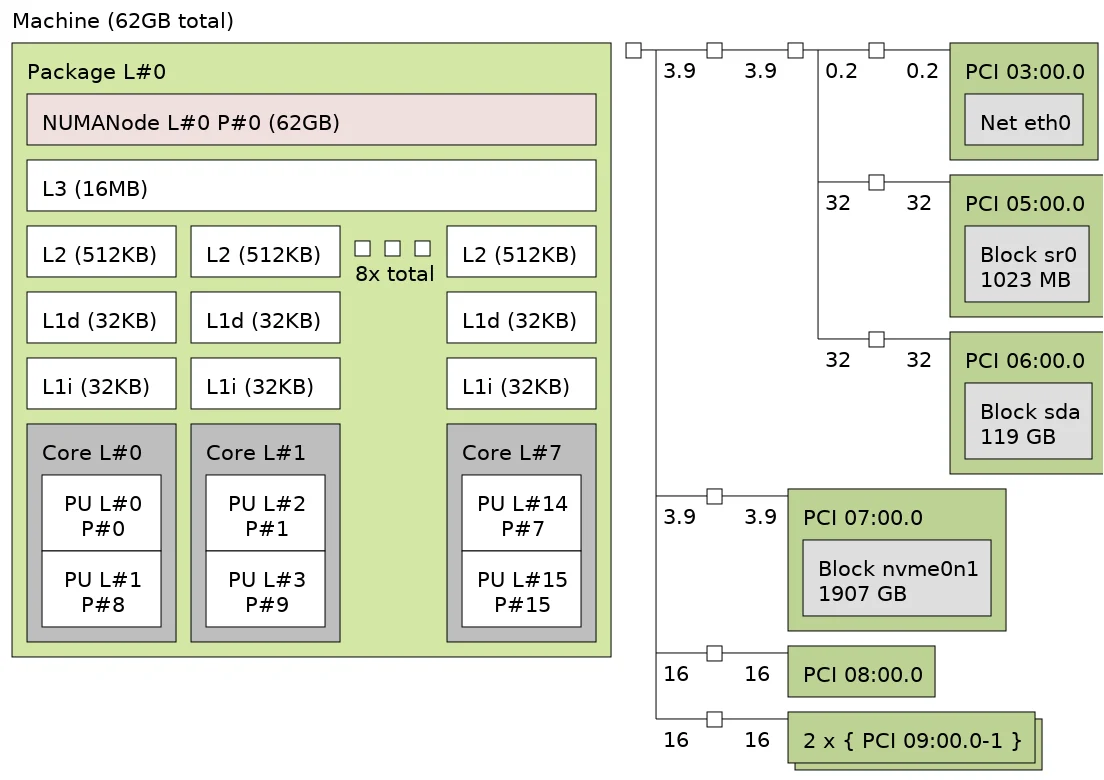Select the PU L#3 P#9 box
This screenshot has height=780, width=1104.
click(x=265, y=590)
